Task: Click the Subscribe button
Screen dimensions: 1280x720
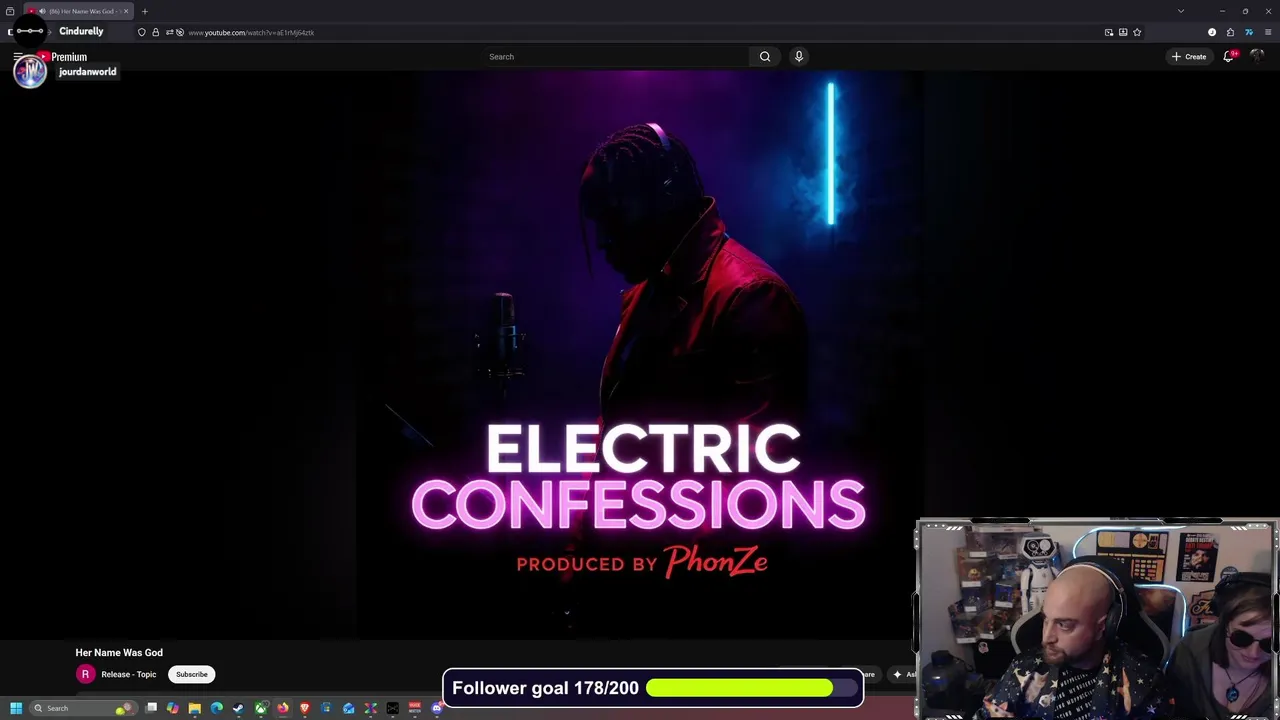Action: pyautogui.click(x=192, y=674)
